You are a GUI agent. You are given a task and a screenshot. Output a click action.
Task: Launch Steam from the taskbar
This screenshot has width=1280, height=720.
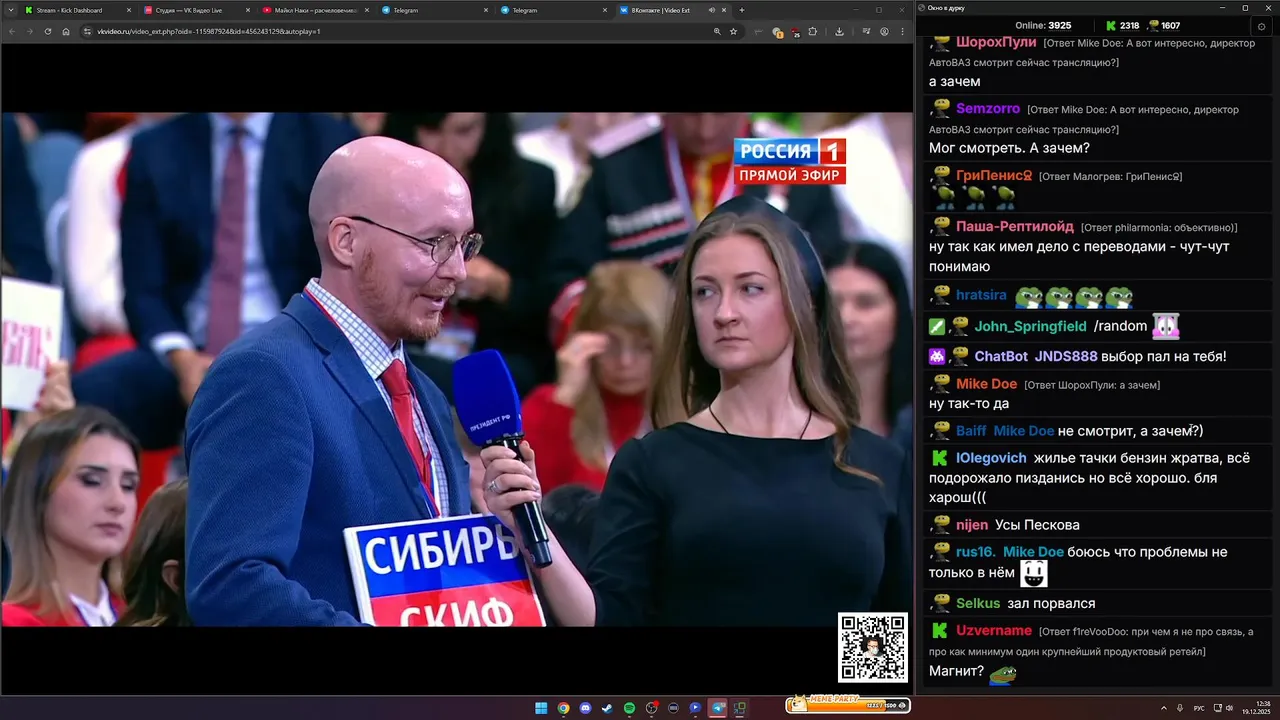click(607, 708)
